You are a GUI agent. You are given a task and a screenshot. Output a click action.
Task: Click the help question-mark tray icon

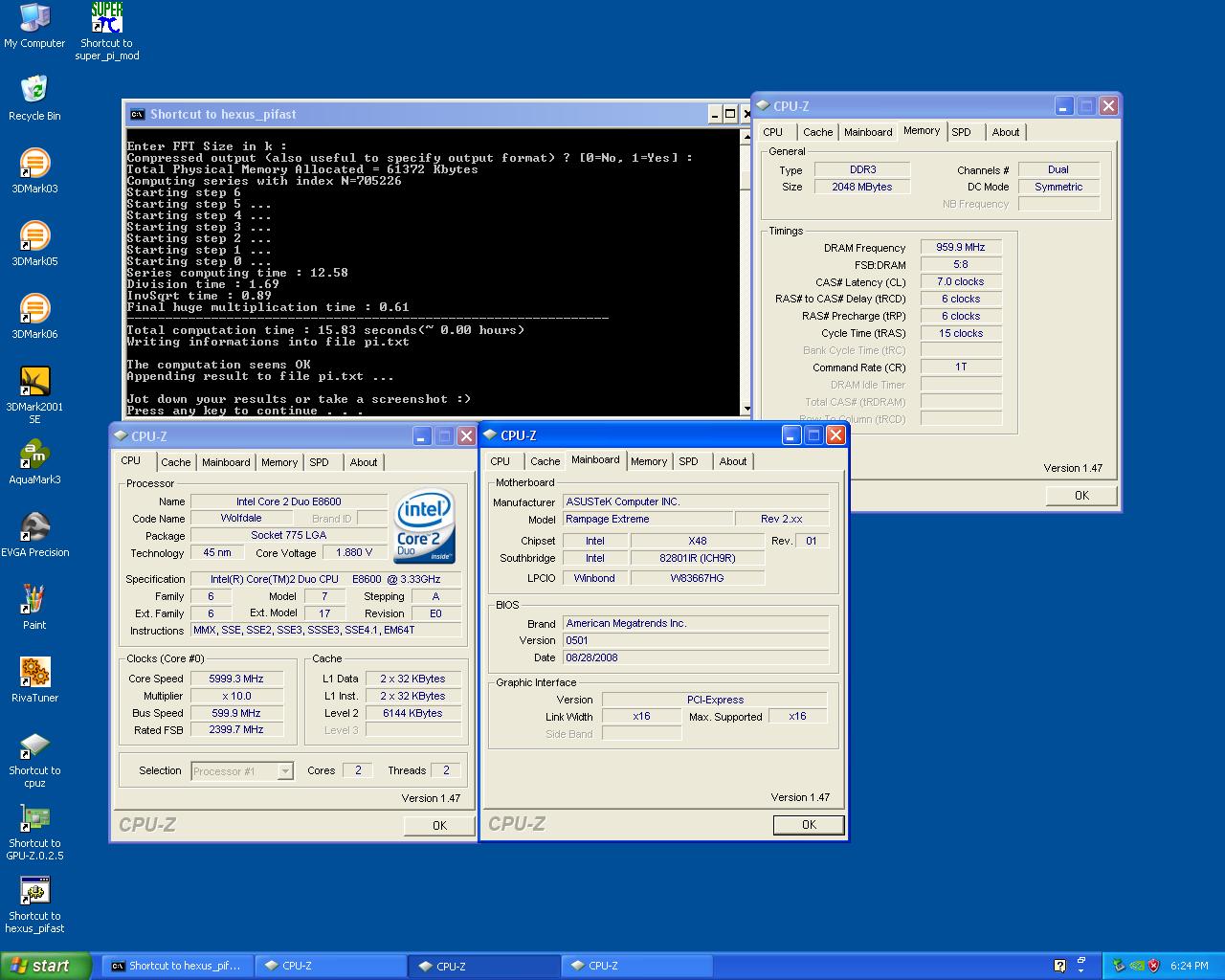point(1059,966)
